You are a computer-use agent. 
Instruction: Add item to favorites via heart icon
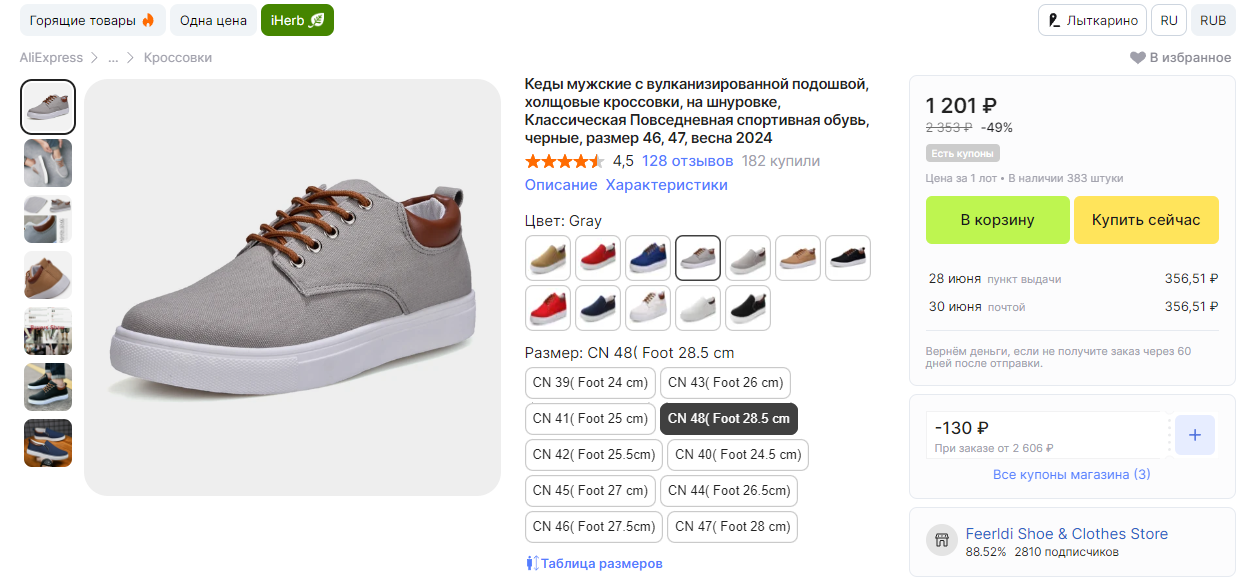point(1137,58)
